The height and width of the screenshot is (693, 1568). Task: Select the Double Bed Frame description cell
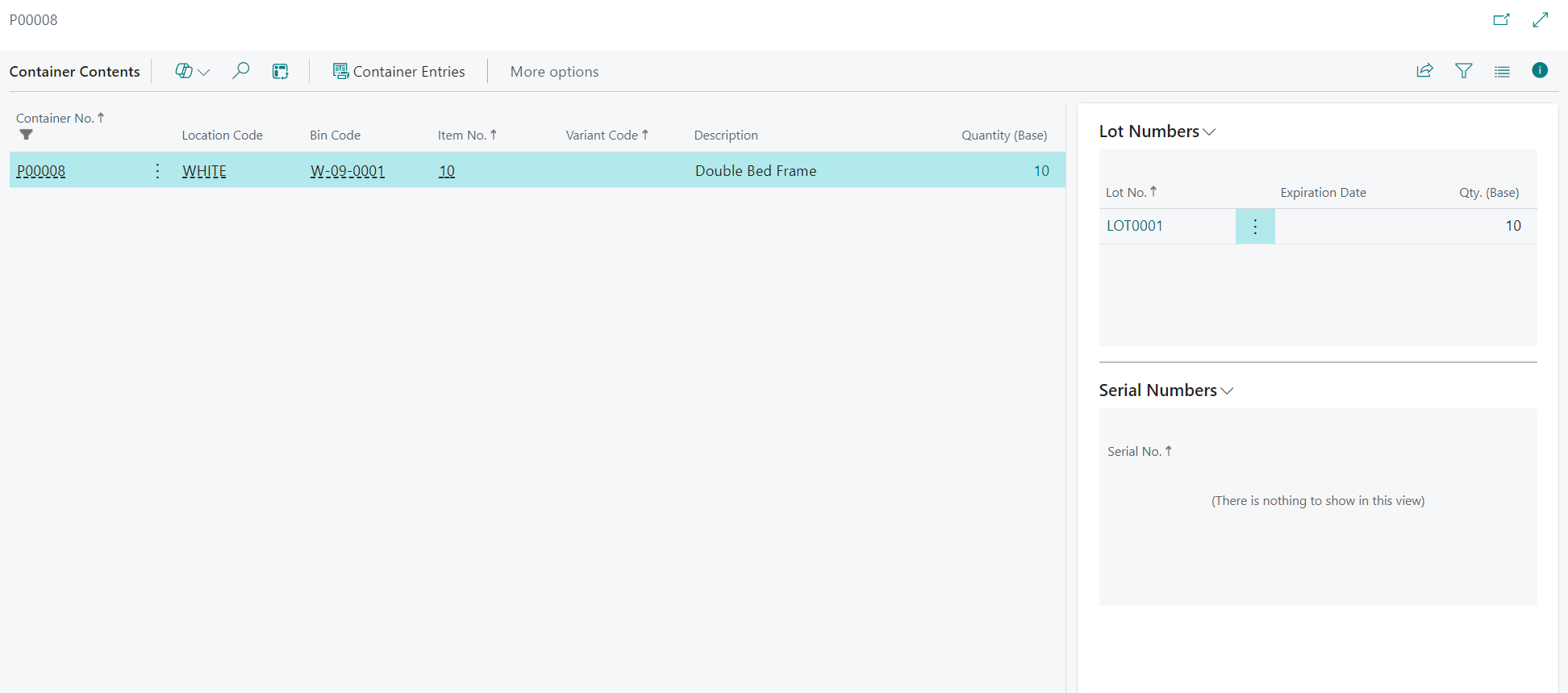755,171
